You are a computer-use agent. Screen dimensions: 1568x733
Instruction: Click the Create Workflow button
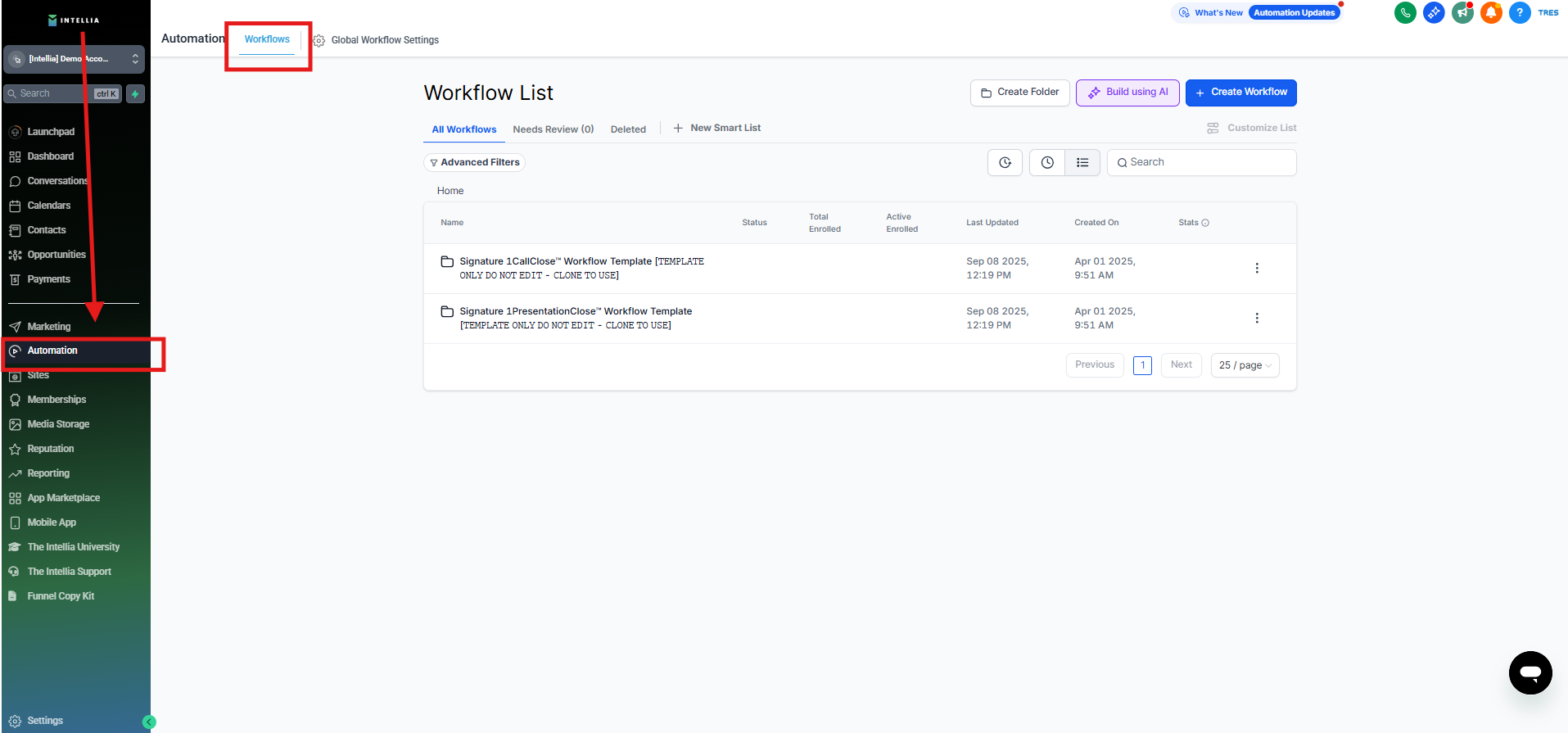click(x=1240, y=93)
